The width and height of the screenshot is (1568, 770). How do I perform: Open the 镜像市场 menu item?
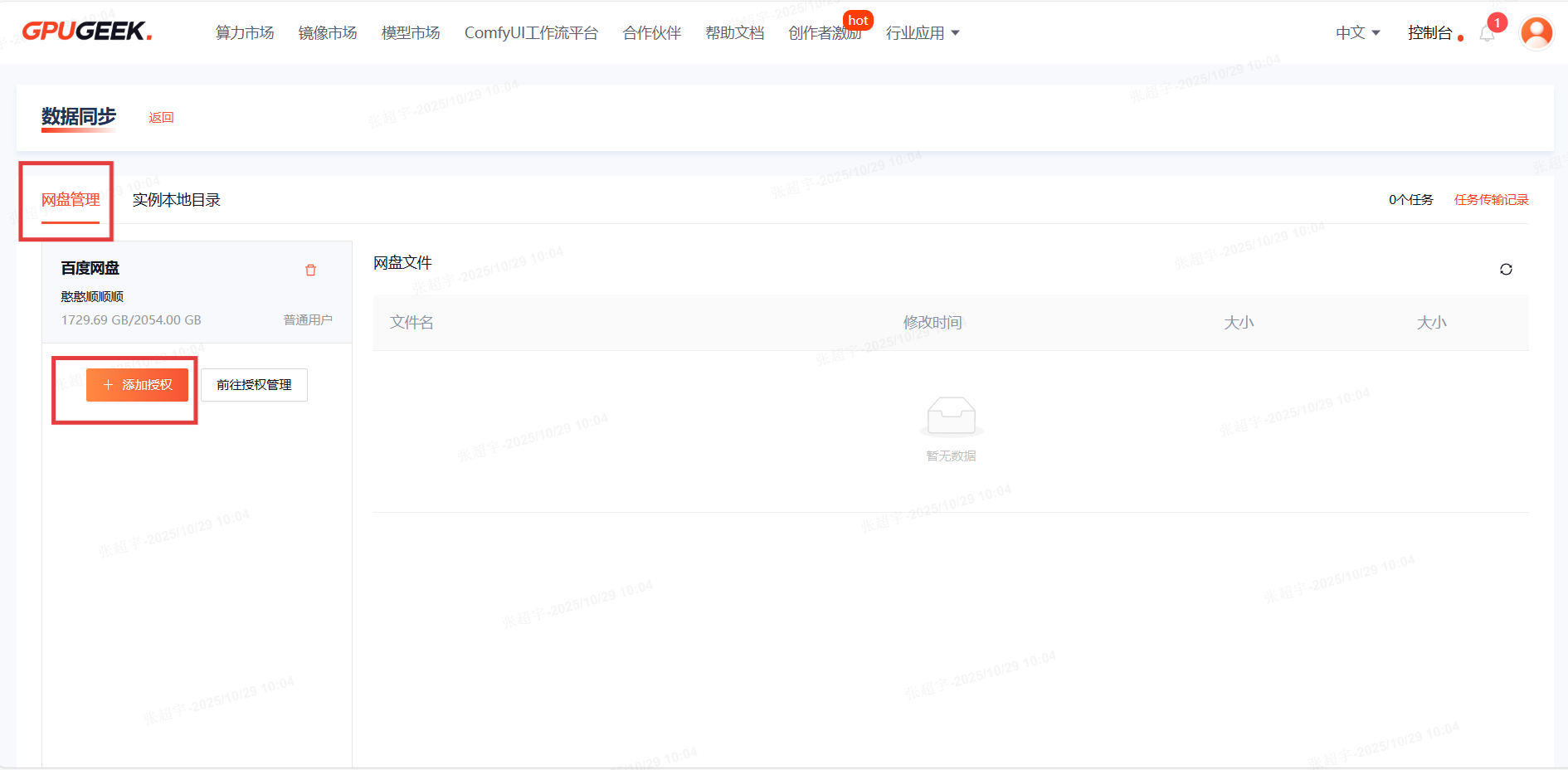tap(328, 33)
